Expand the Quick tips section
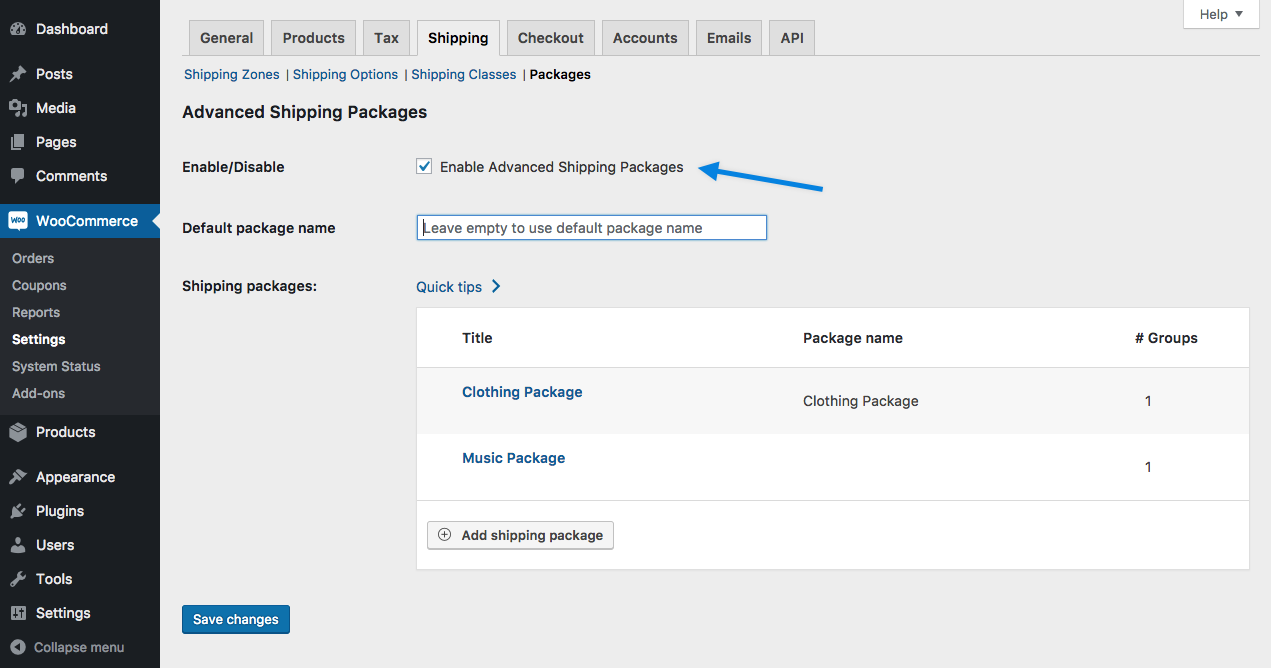The image size is (1271, 668). [x=458, y=287]
